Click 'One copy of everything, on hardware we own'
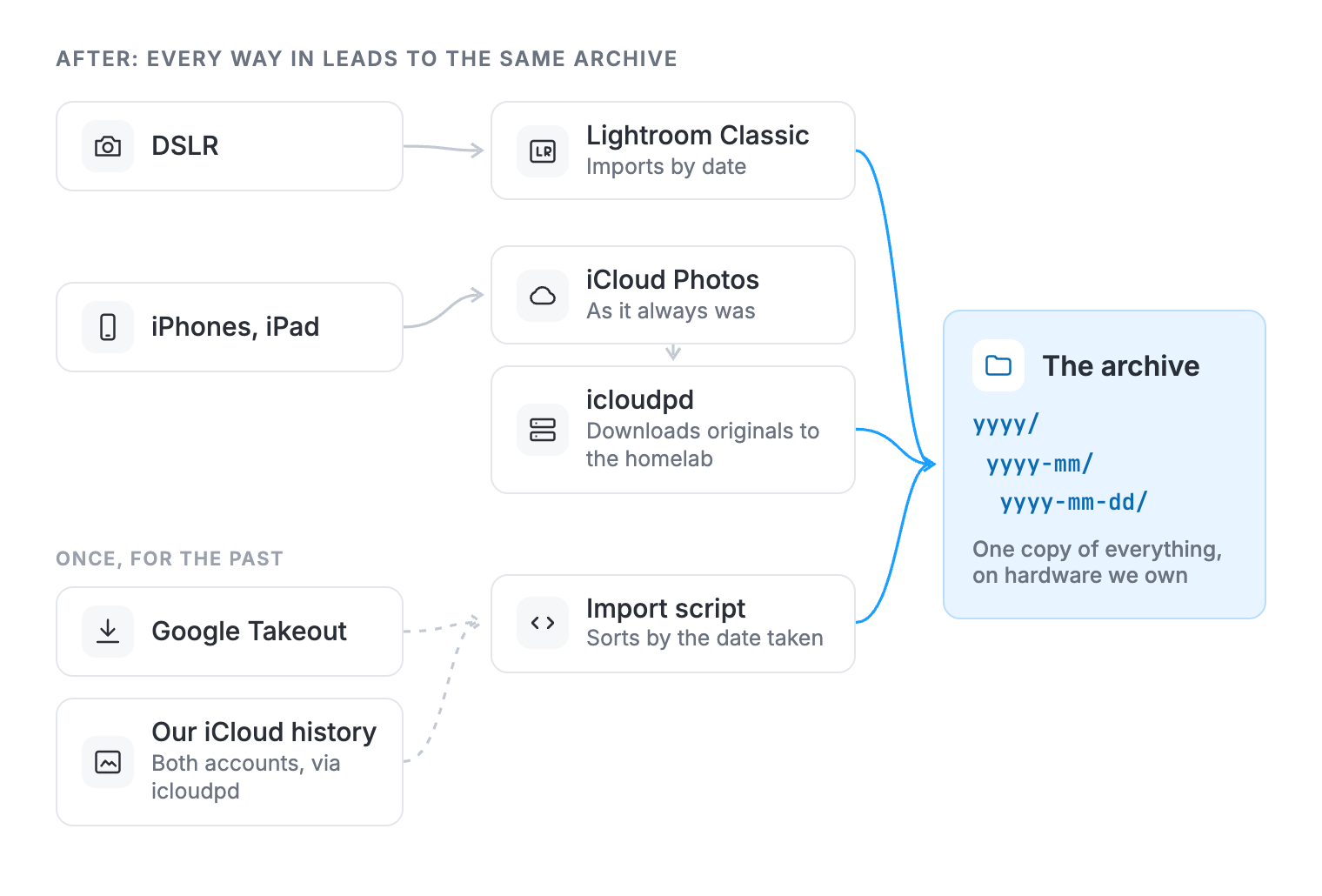The width and height of the screenshot is (1322, 896). click(x=1098, y=562)
